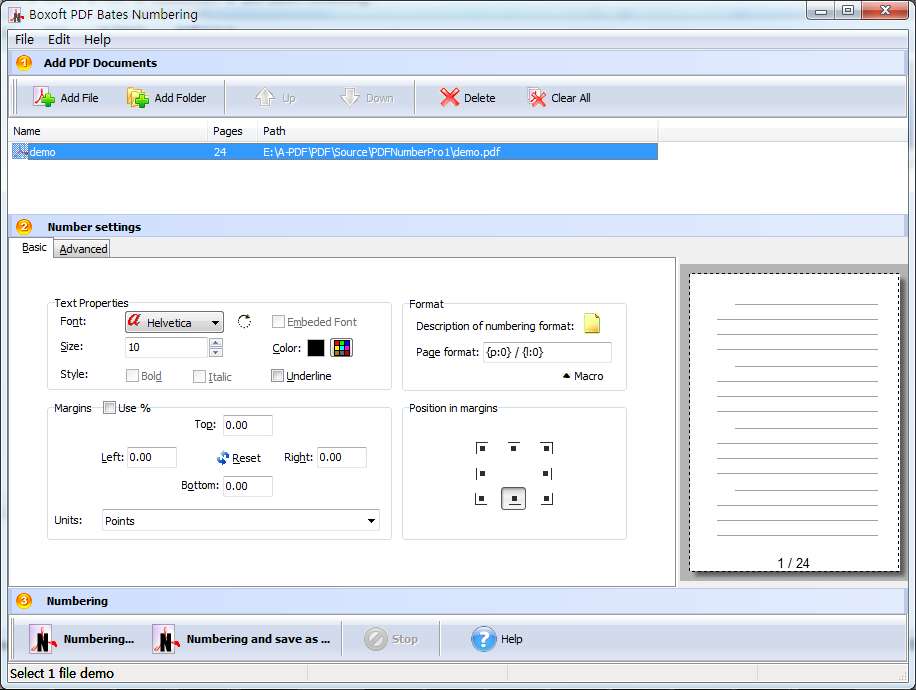Select middle-left position in margins
Screen dimensions: 916x690
[481, 474]
